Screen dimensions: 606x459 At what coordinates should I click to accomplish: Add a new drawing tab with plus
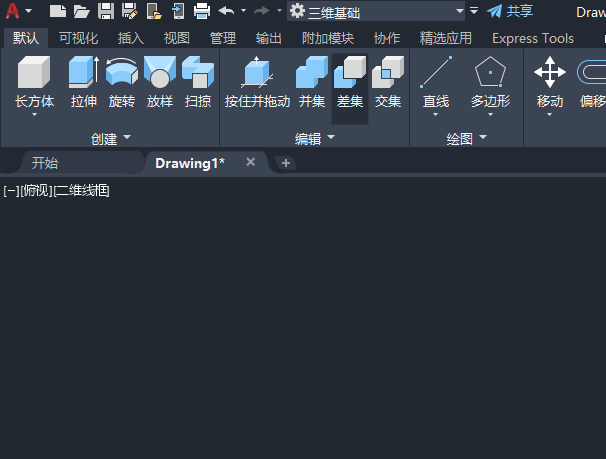[286, 163]
